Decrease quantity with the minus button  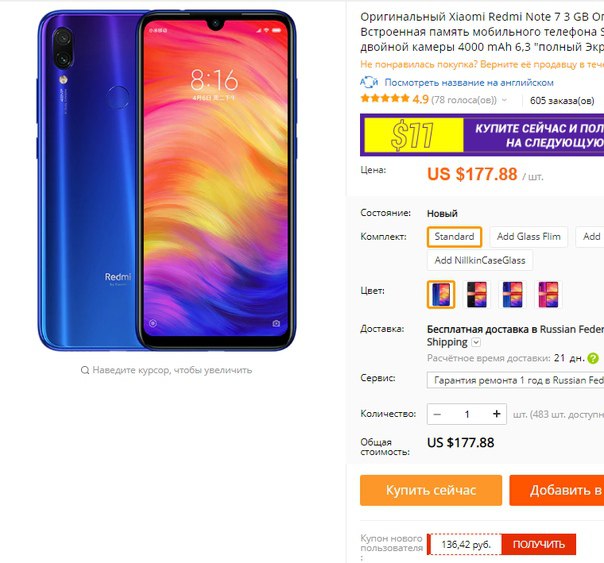437,414
